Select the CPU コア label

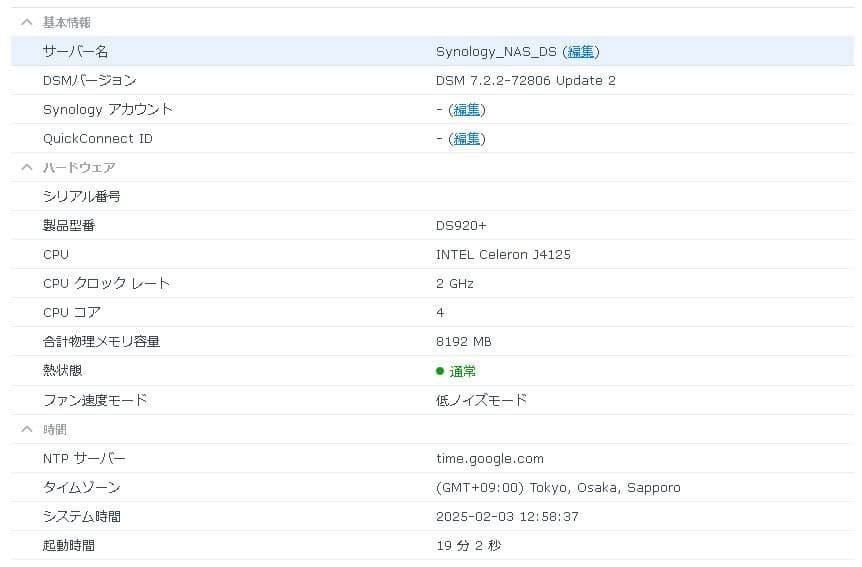pyautogui.click(x=72, y=312)
